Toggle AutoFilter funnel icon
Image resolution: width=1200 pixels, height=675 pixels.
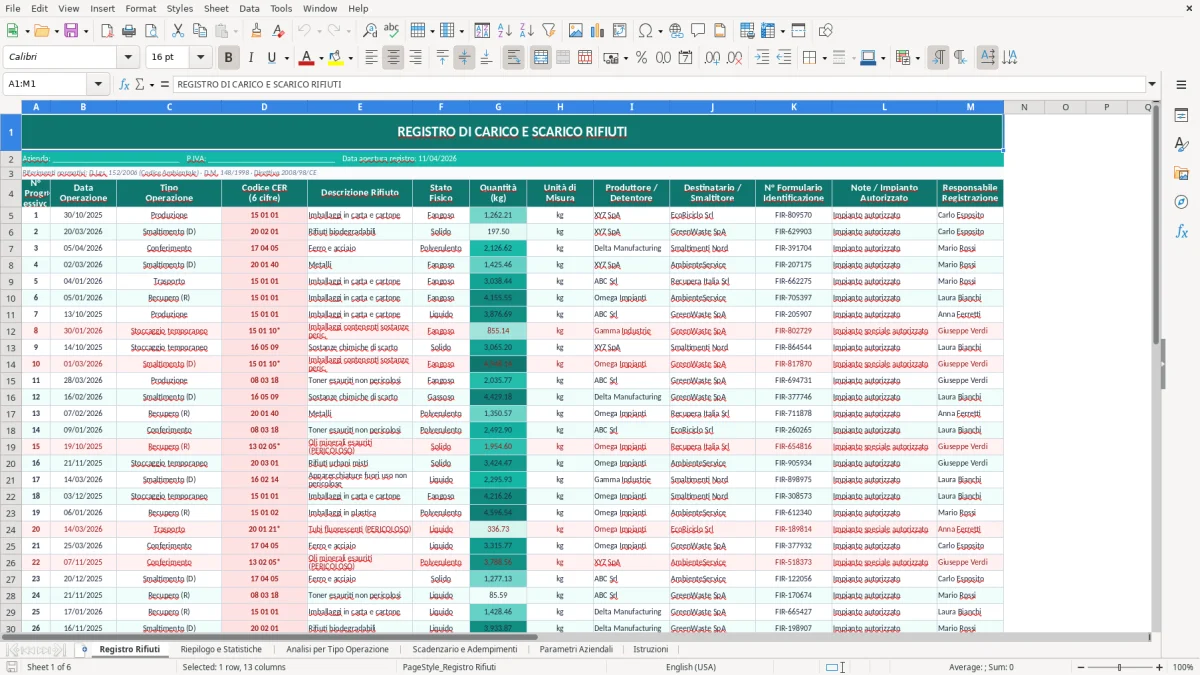(x=548, y=31)
